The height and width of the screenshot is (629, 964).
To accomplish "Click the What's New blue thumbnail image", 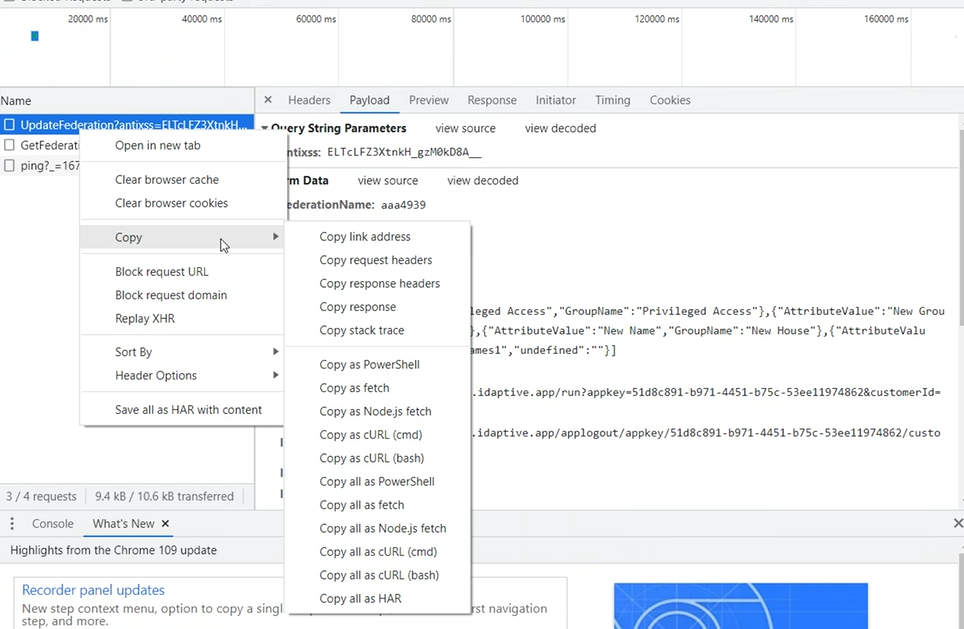I will [741, 606].
